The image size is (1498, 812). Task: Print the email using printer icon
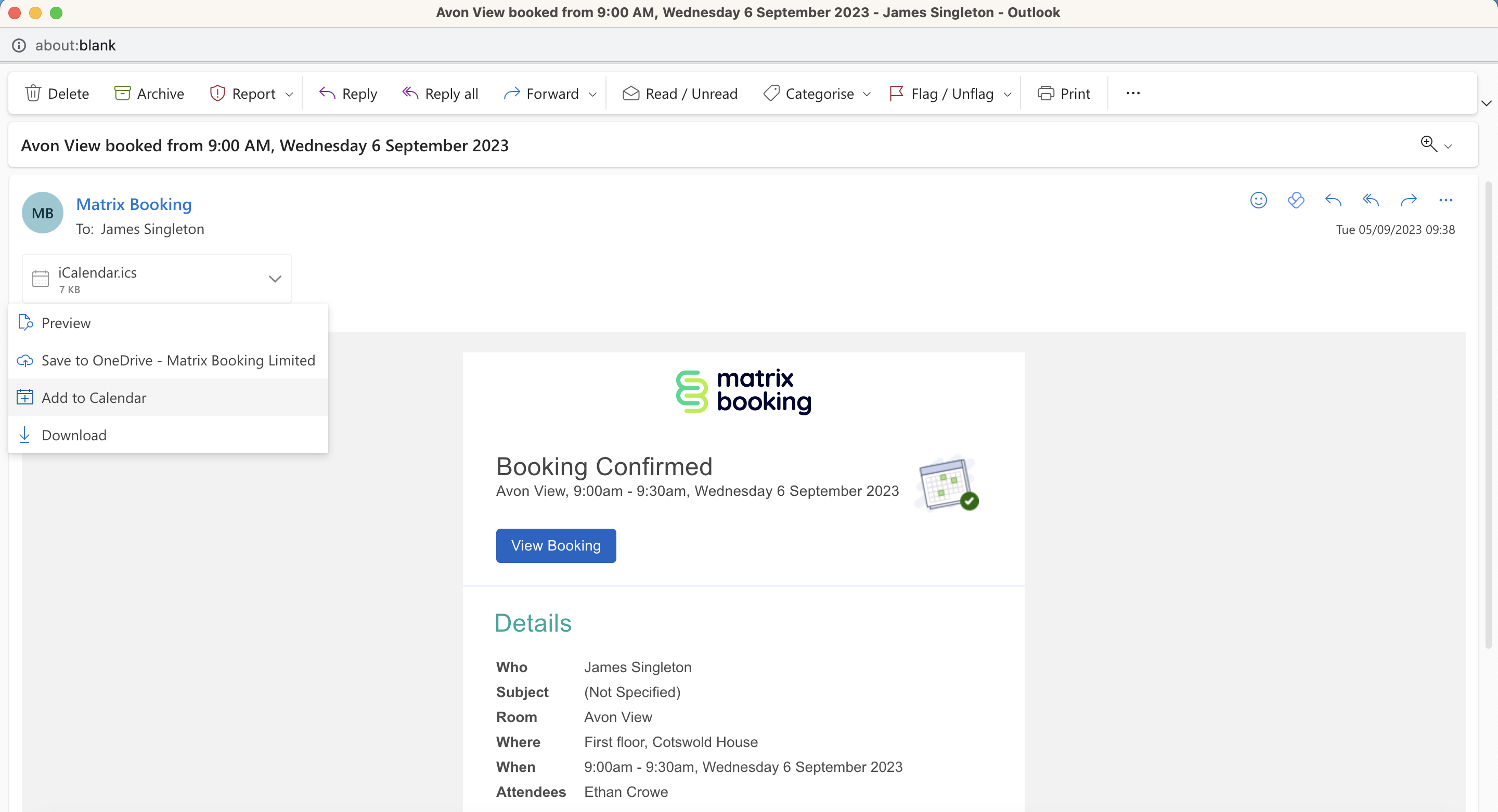1045,94
